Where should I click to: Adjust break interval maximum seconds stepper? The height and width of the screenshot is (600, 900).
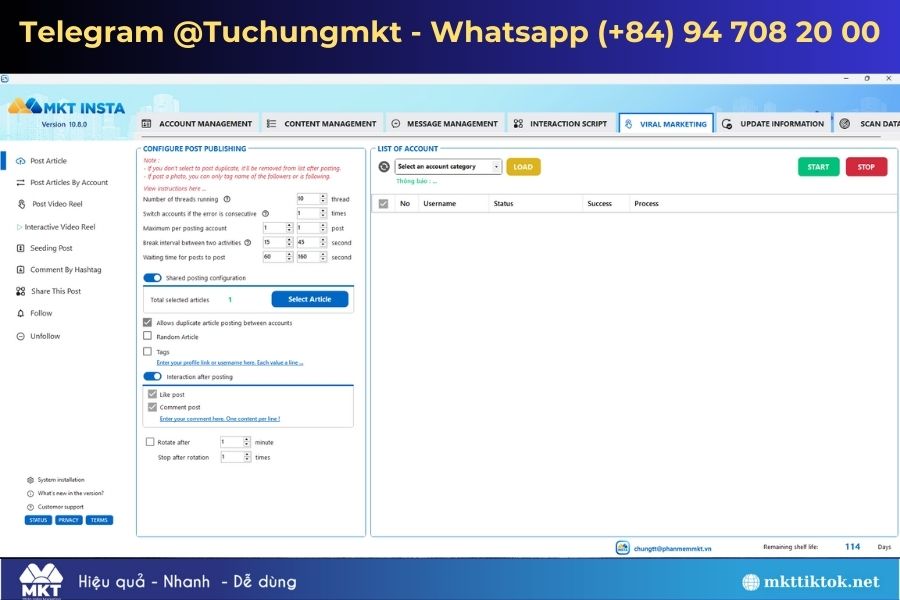(x=312, y=242)
